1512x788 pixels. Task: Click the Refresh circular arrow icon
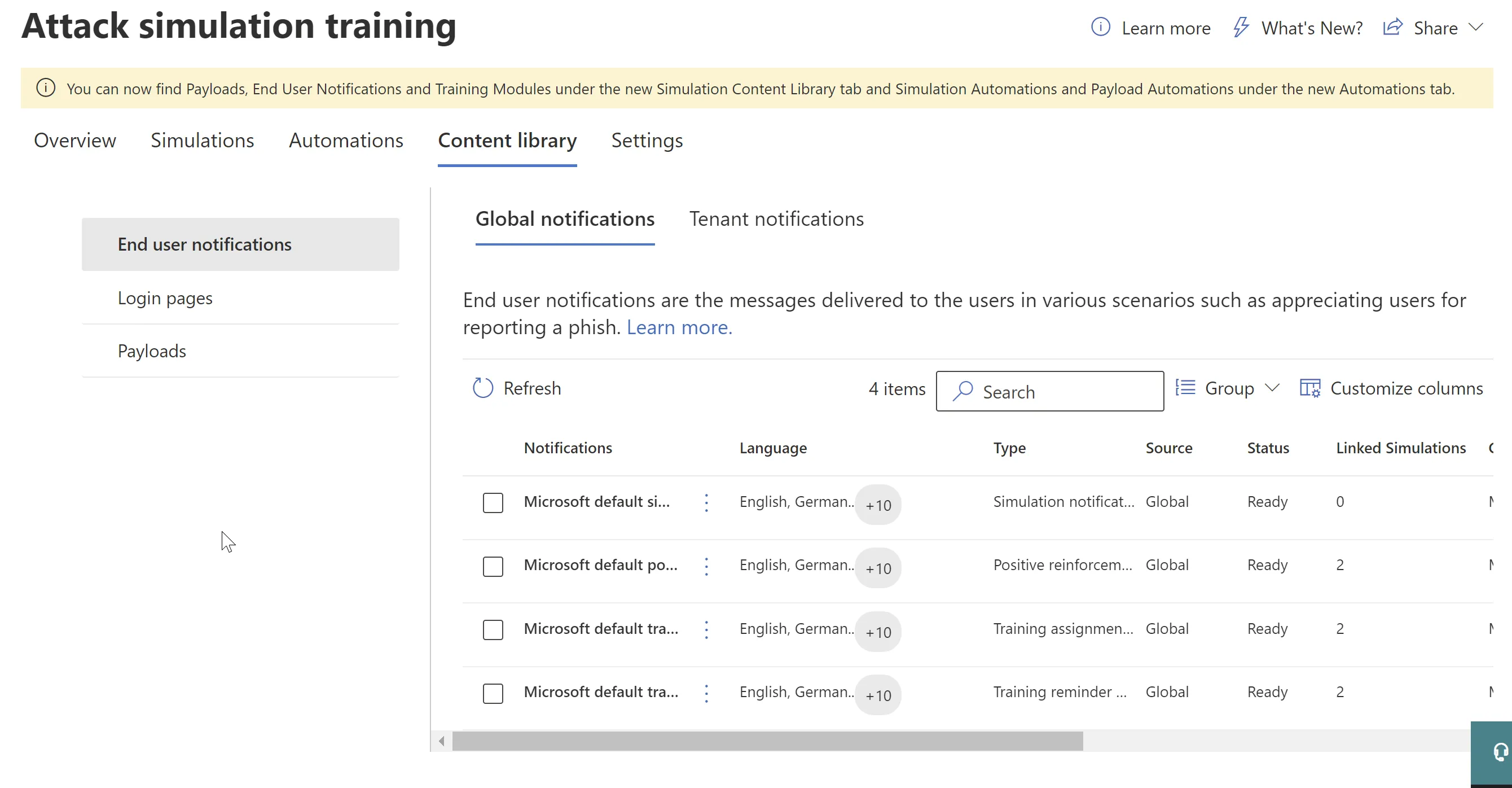point(483,388)
